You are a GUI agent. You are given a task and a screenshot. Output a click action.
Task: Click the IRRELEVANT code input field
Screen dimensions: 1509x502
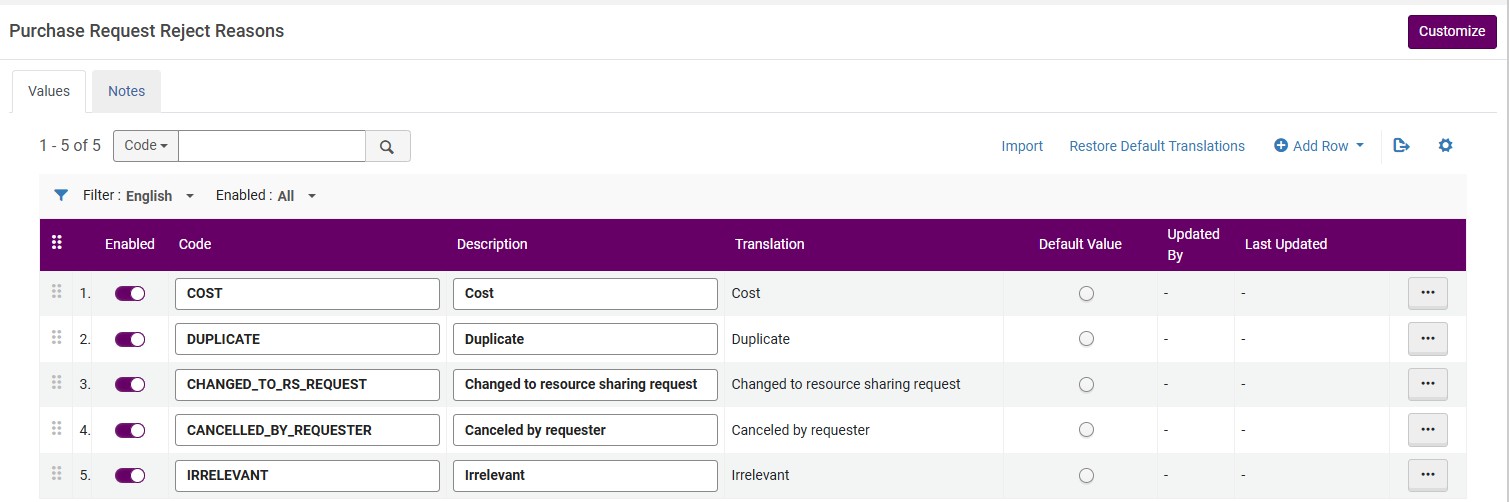point(307,476)
